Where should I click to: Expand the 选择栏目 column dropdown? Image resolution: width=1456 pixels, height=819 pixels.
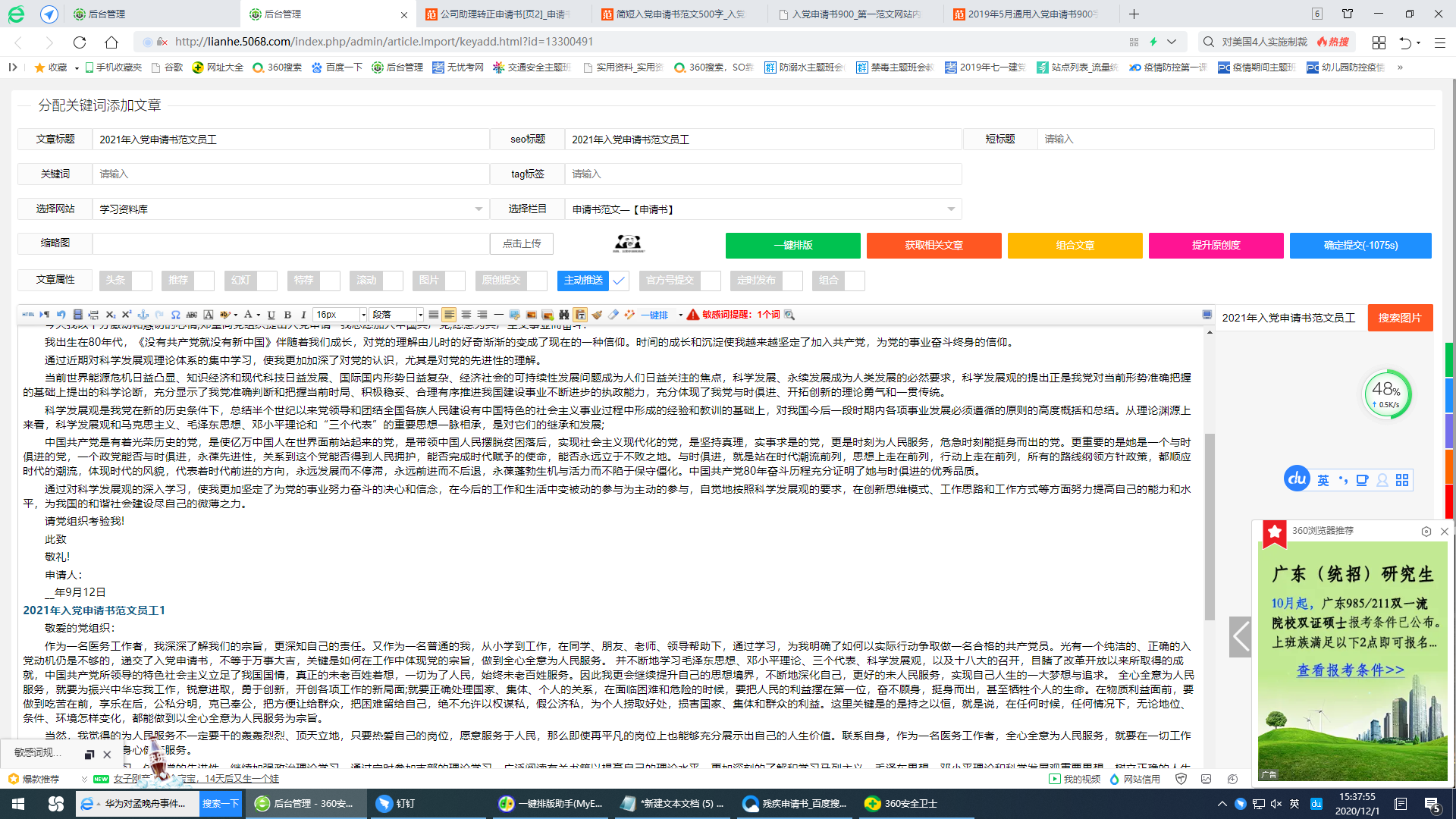click(952, 209)
